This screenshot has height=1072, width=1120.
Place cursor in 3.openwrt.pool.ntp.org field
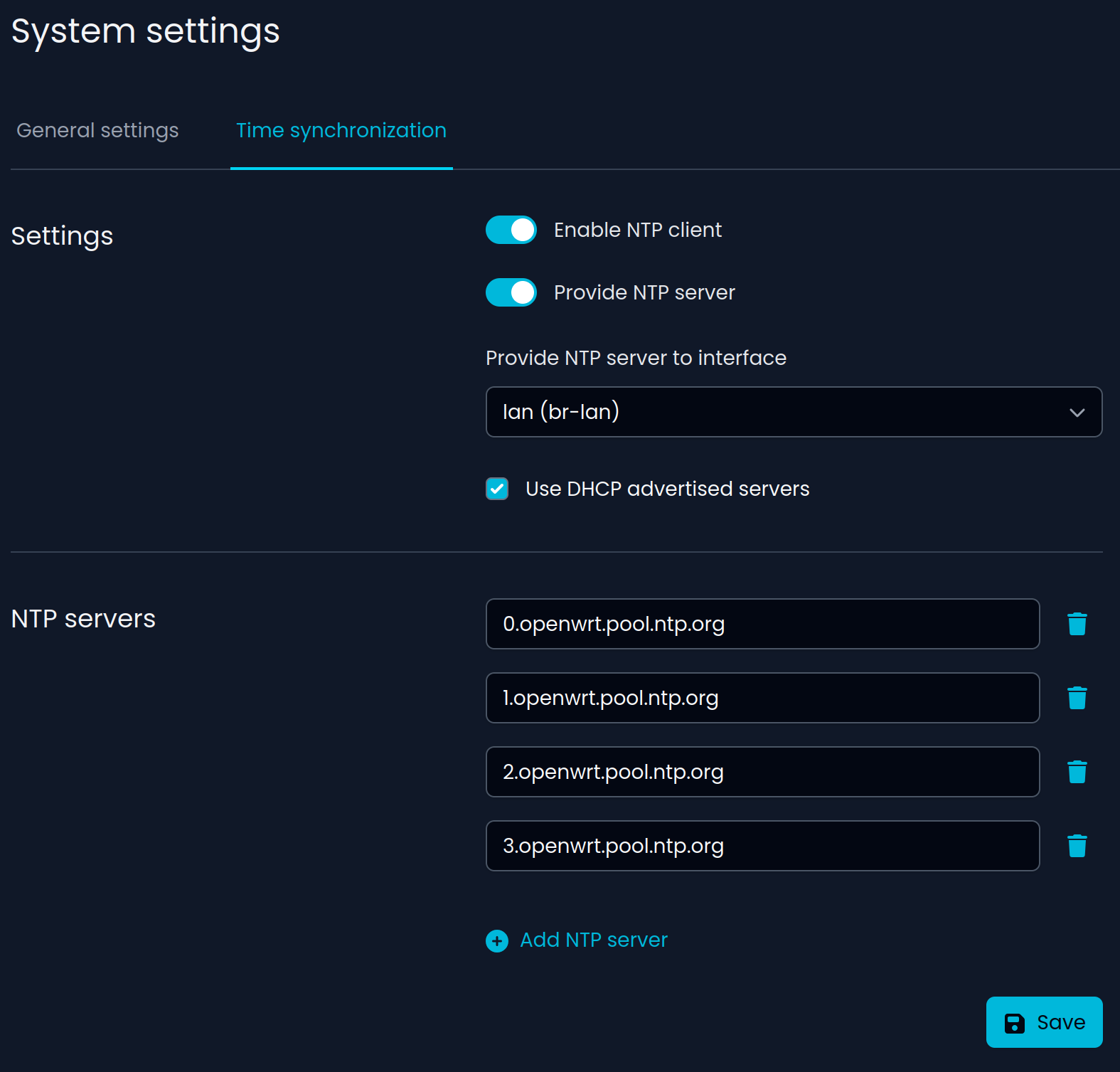[762, 846]
